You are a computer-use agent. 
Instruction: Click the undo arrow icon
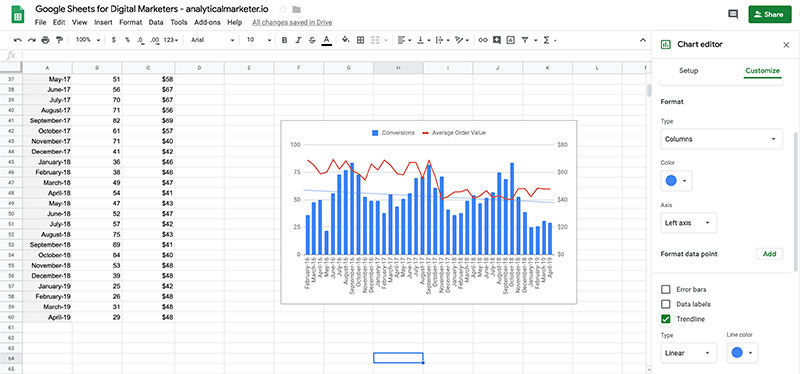click(18, 40)
